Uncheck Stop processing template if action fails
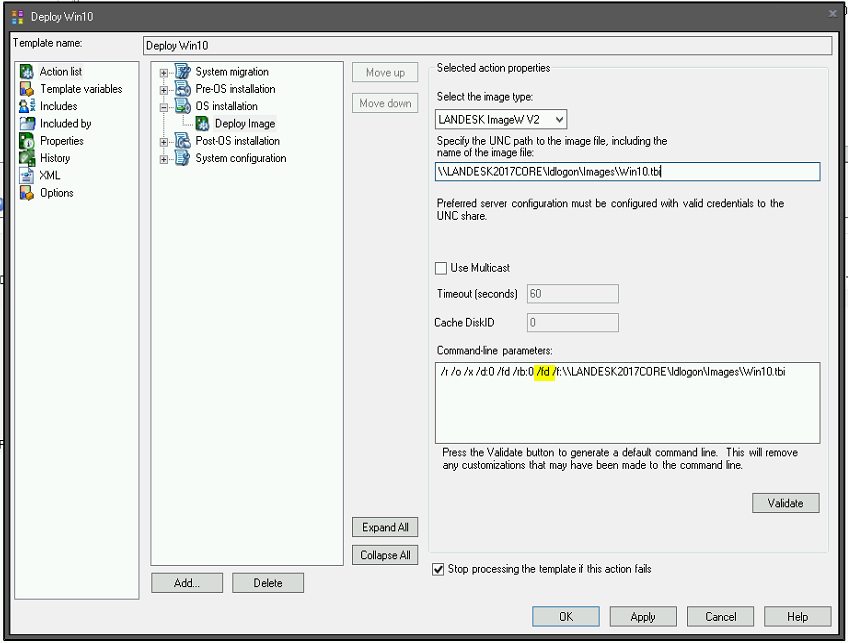 tap(438, 569)
